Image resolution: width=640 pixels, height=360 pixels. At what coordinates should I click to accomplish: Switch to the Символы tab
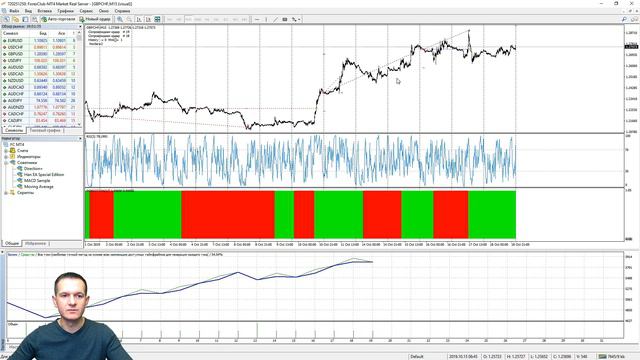[x=14, y=131]
